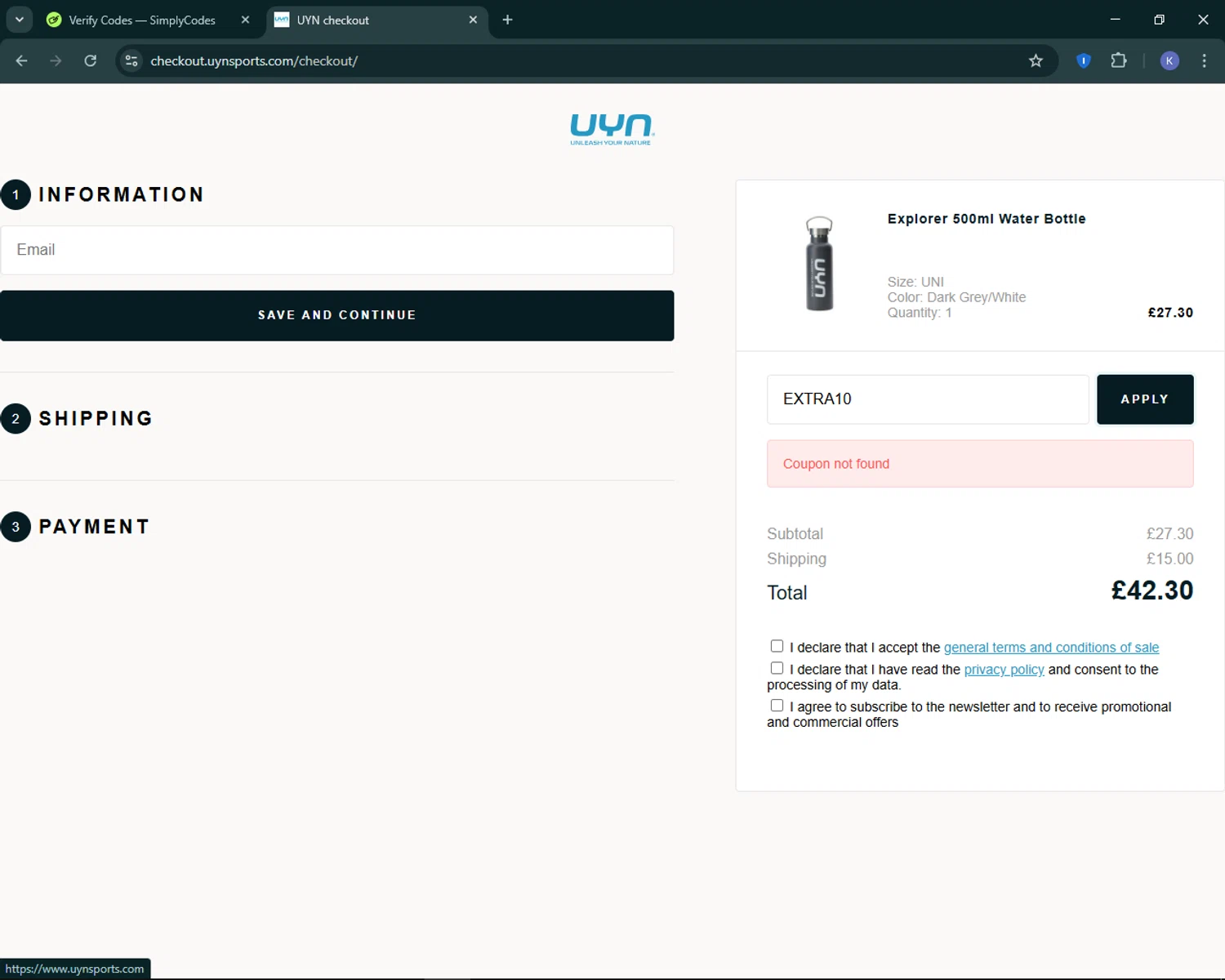
Task: Open a new browser tab
Action: 507,20
